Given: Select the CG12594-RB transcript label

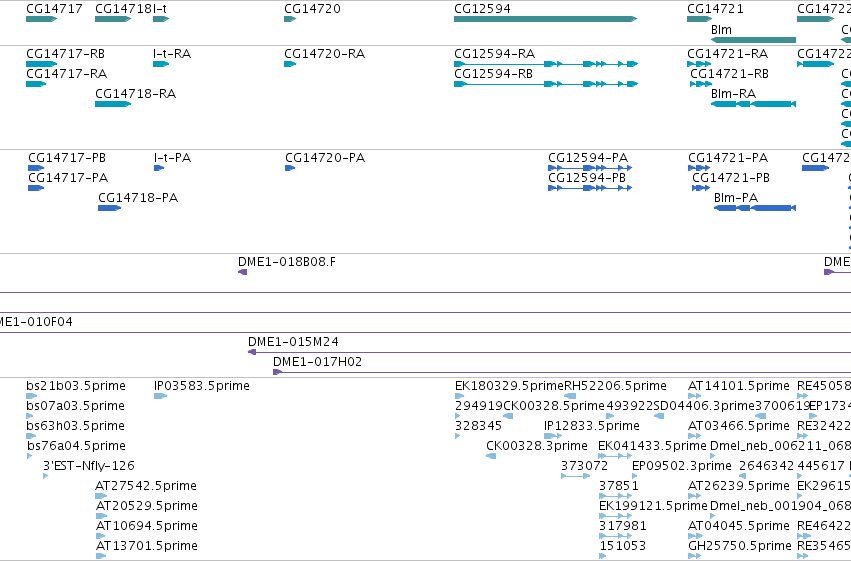Looking at the screenshot, I should (x=493, y=74).
